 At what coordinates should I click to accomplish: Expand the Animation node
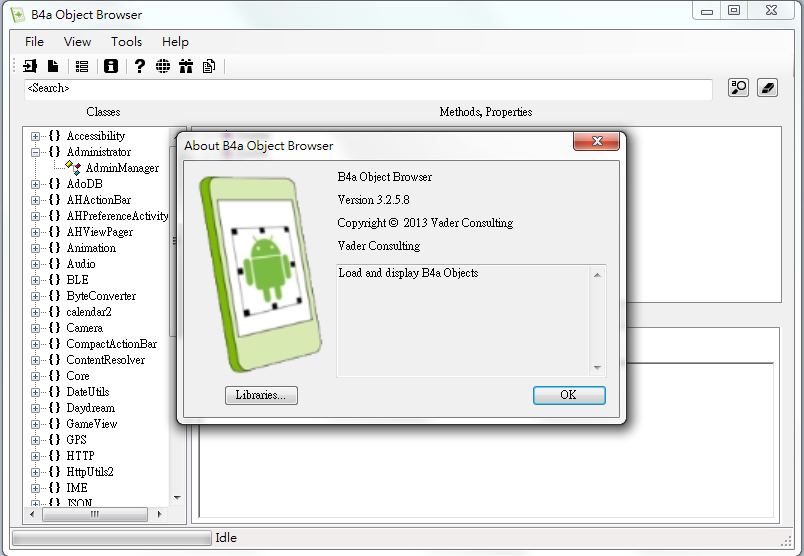pos(35,248)
